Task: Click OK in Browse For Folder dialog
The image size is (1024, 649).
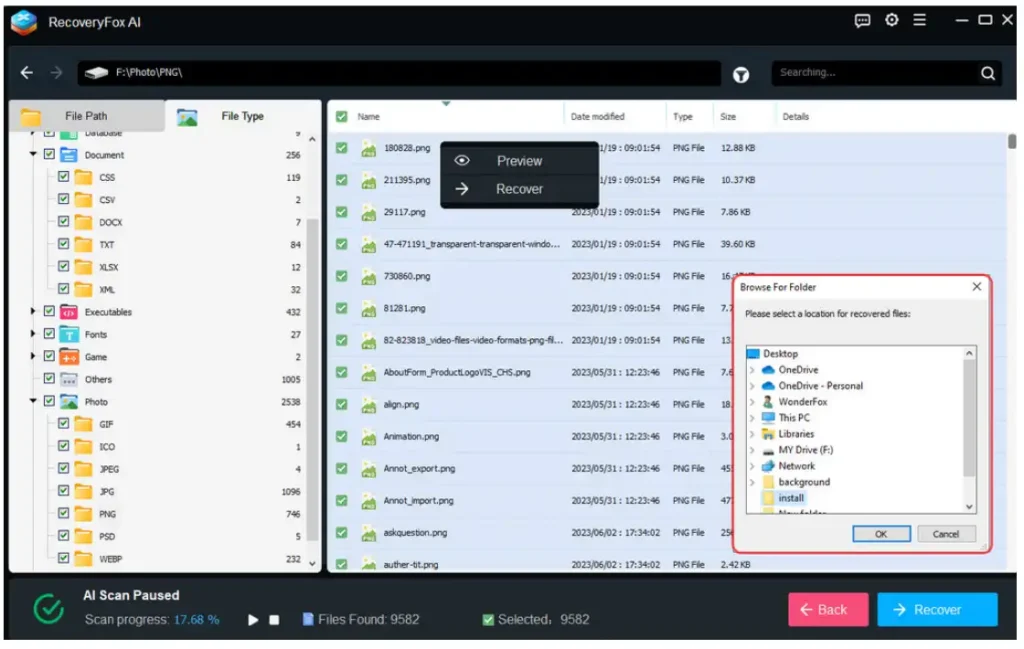Action: coord(881,535)
